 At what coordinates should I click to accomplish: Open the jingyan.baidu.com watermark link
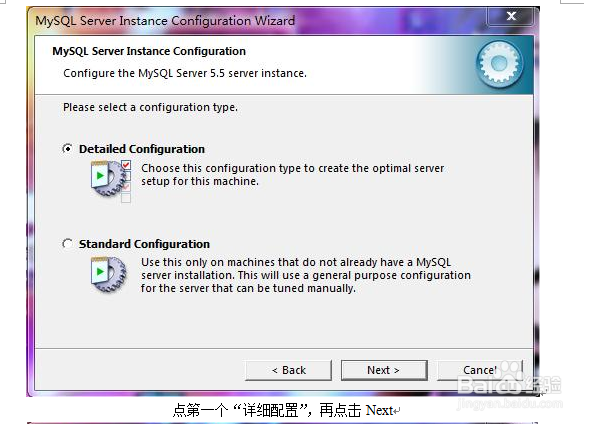click(510, 403)
